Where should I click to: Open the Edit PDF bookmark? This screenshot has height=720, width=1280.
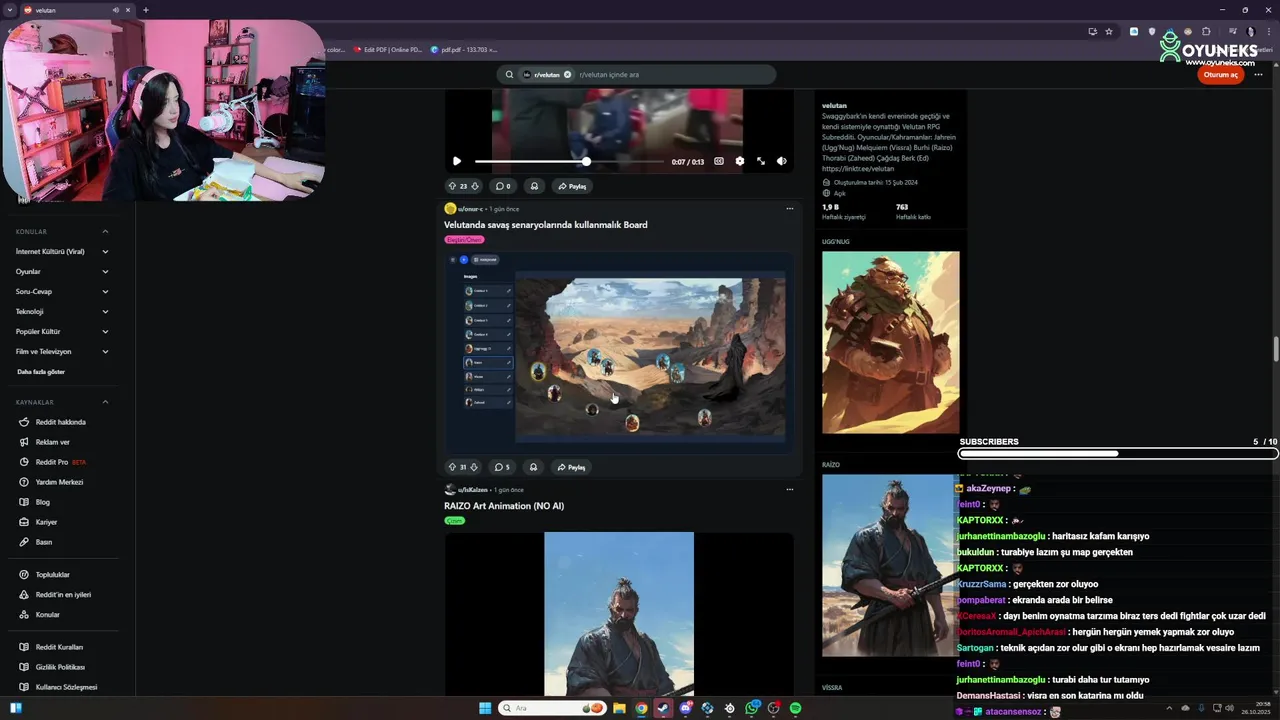click(x=387, y=49)
